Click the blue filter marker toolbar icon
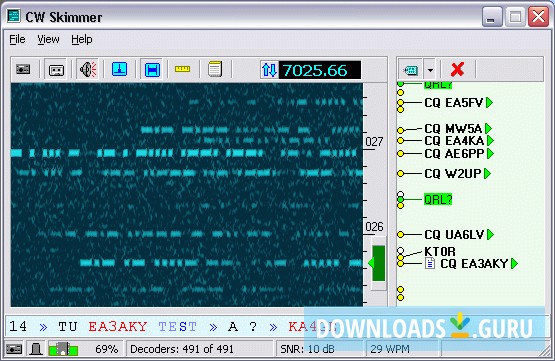Screen dimensions: 555x361 click(119, 69)
